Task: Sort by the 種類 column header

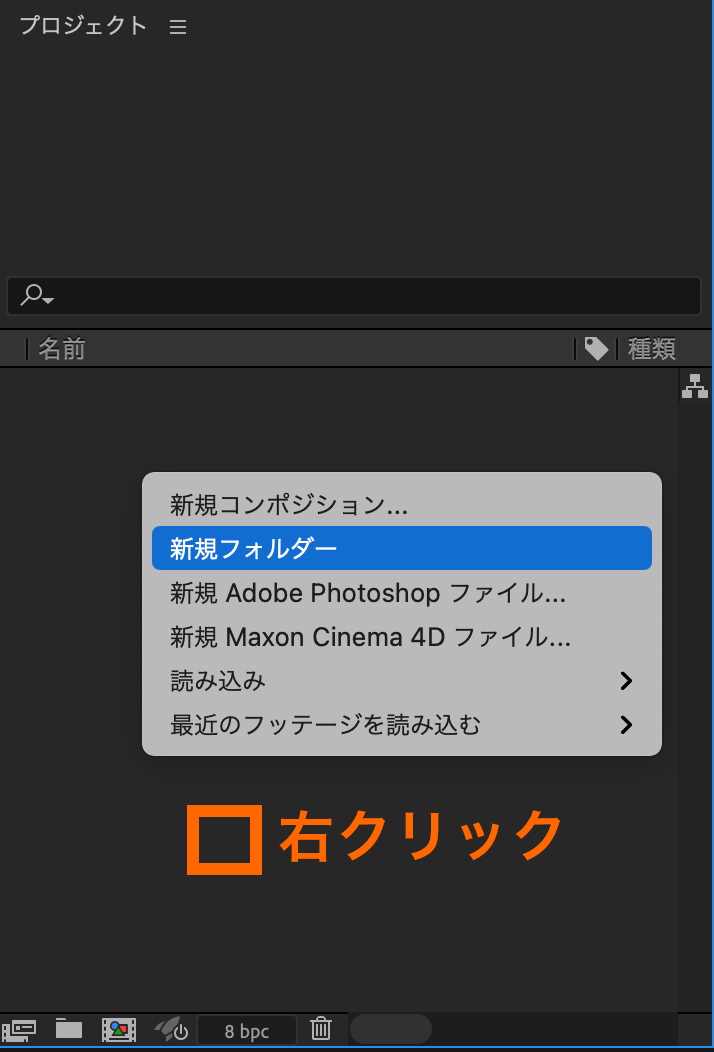Action: click(x=652, y=348)
